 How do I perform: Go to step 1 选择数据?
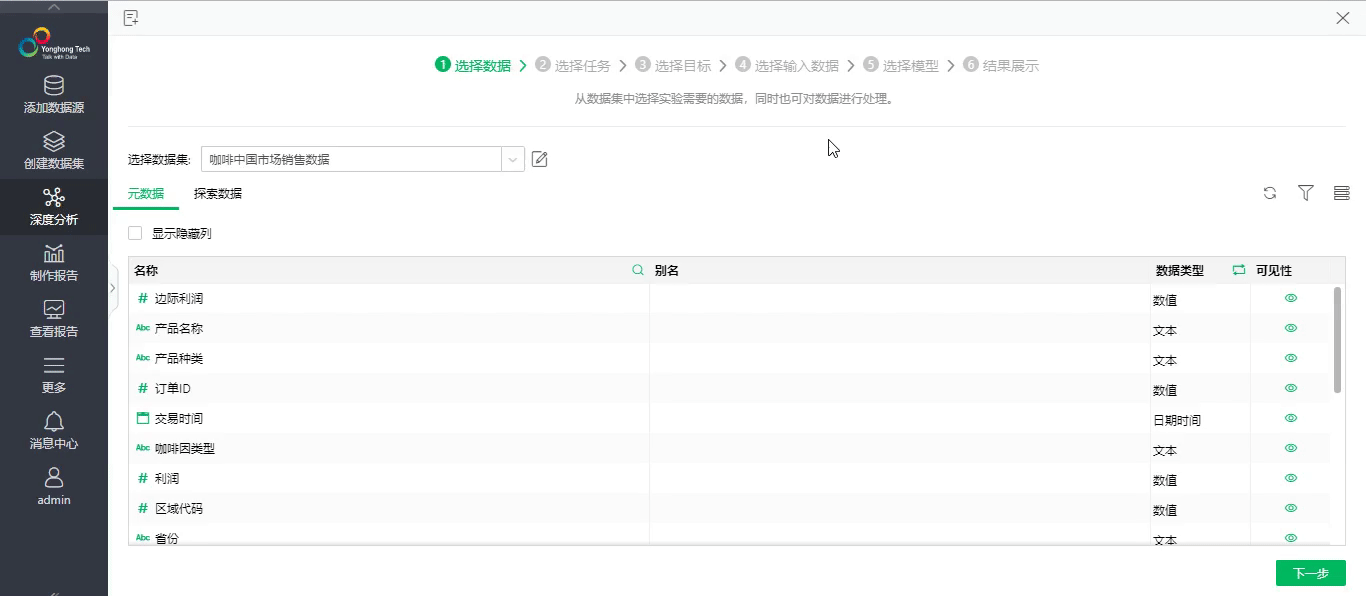pos(473,65)
